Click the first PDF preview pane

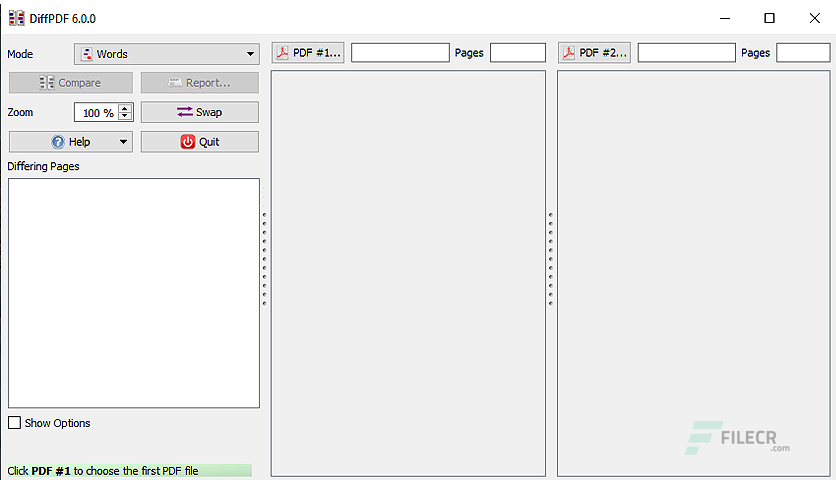tap(408, 273)
